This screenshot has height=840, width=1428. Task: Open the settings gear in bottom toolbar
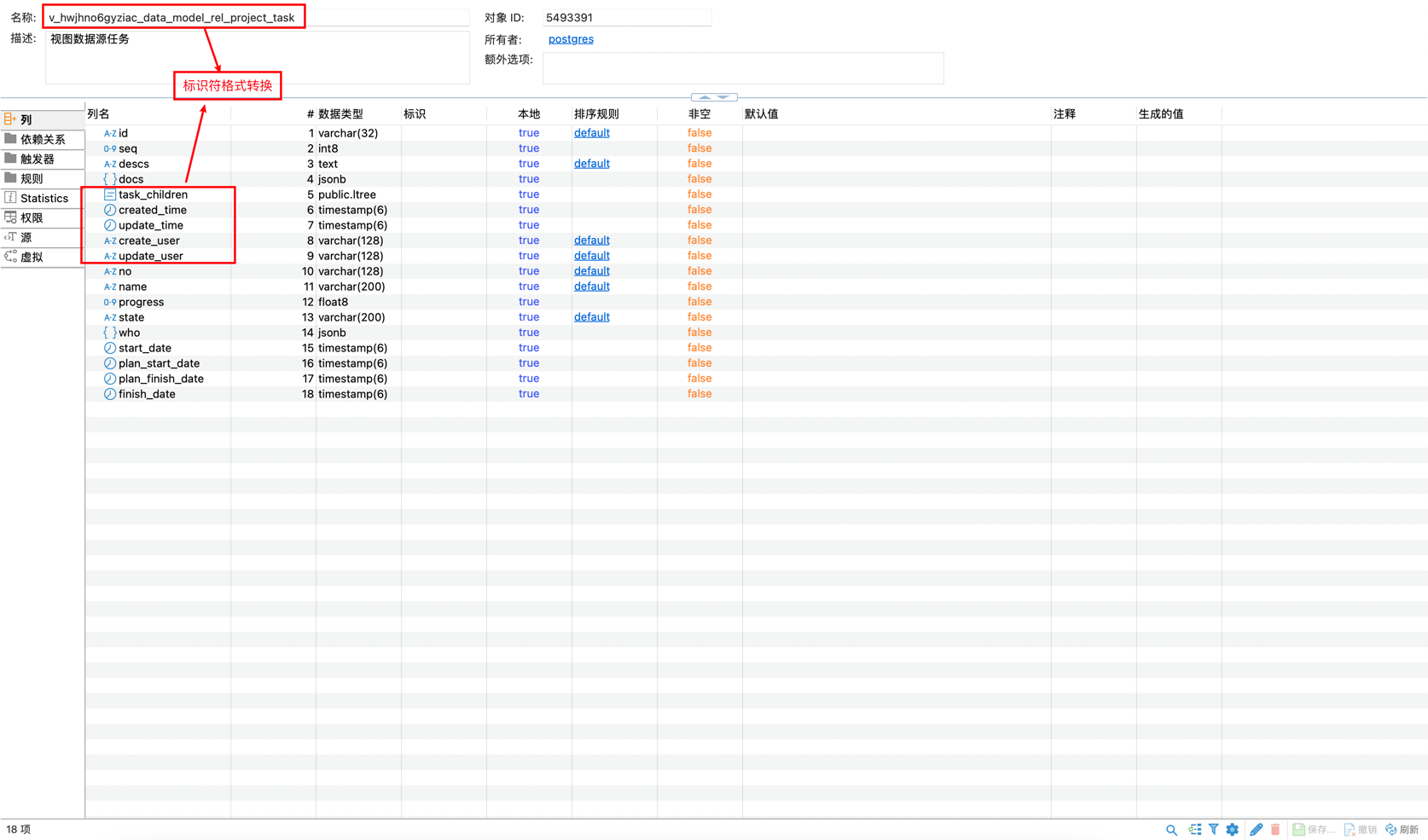(x=1233, y=830)
